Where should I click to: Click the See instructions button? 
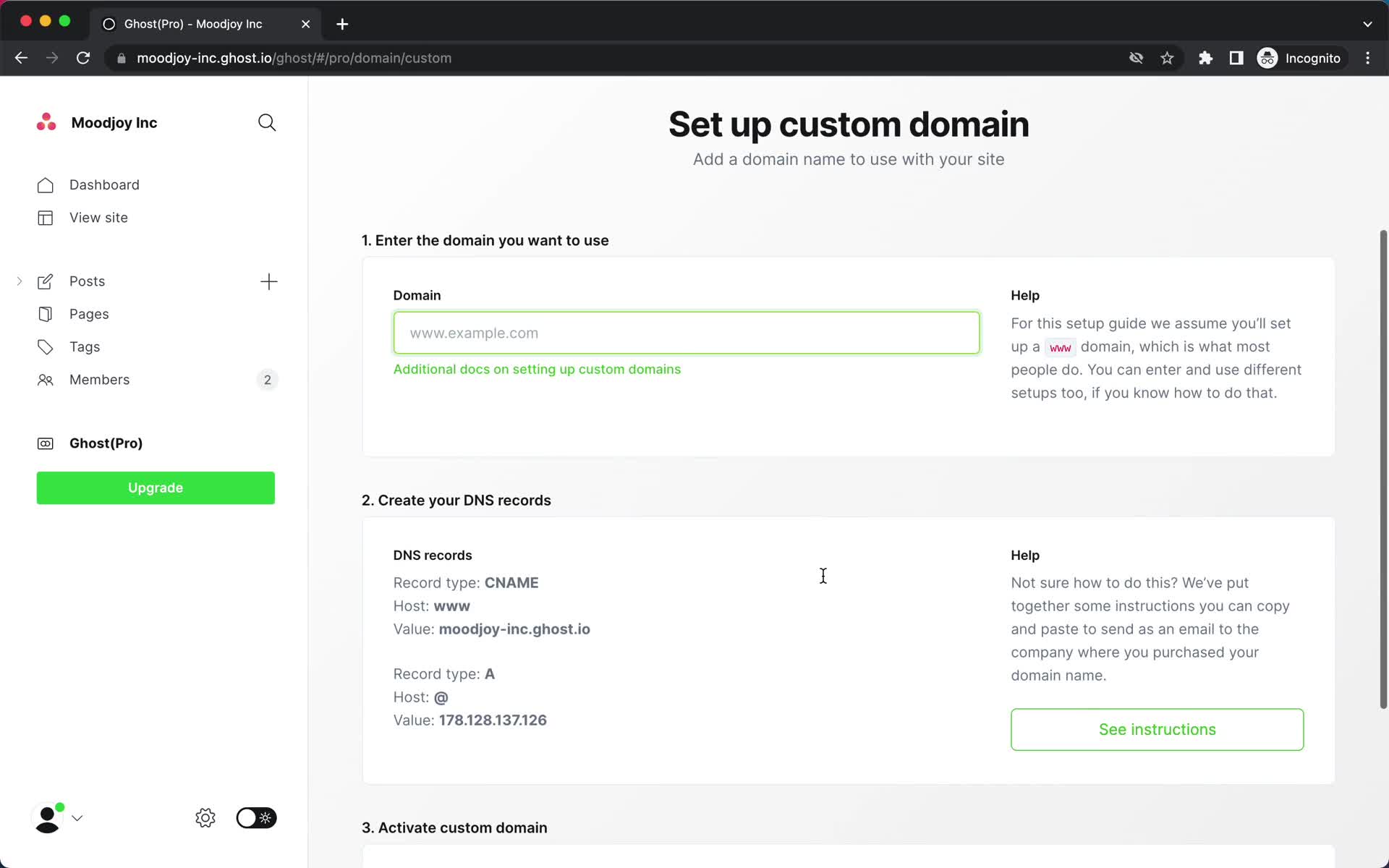click(x=1157, y=729)
